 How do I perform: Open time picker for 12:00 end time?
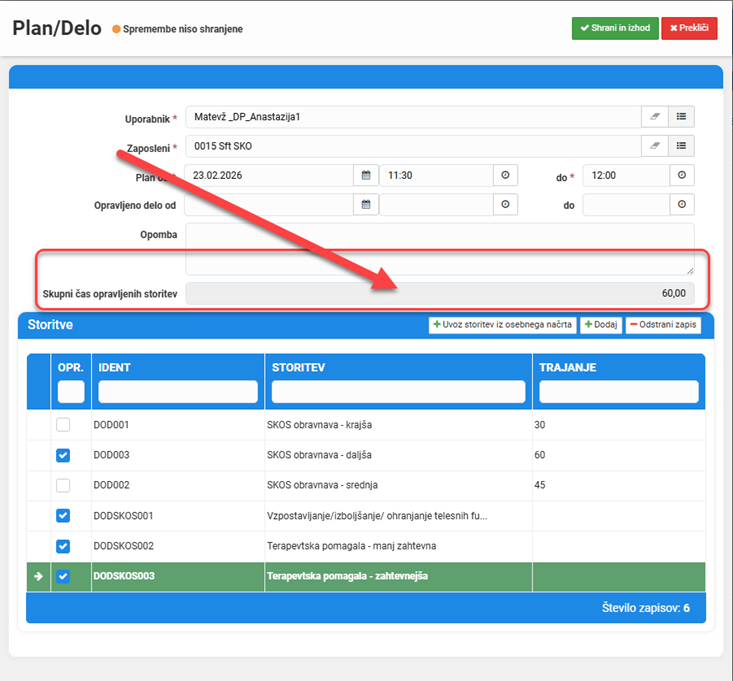(682, 175)
